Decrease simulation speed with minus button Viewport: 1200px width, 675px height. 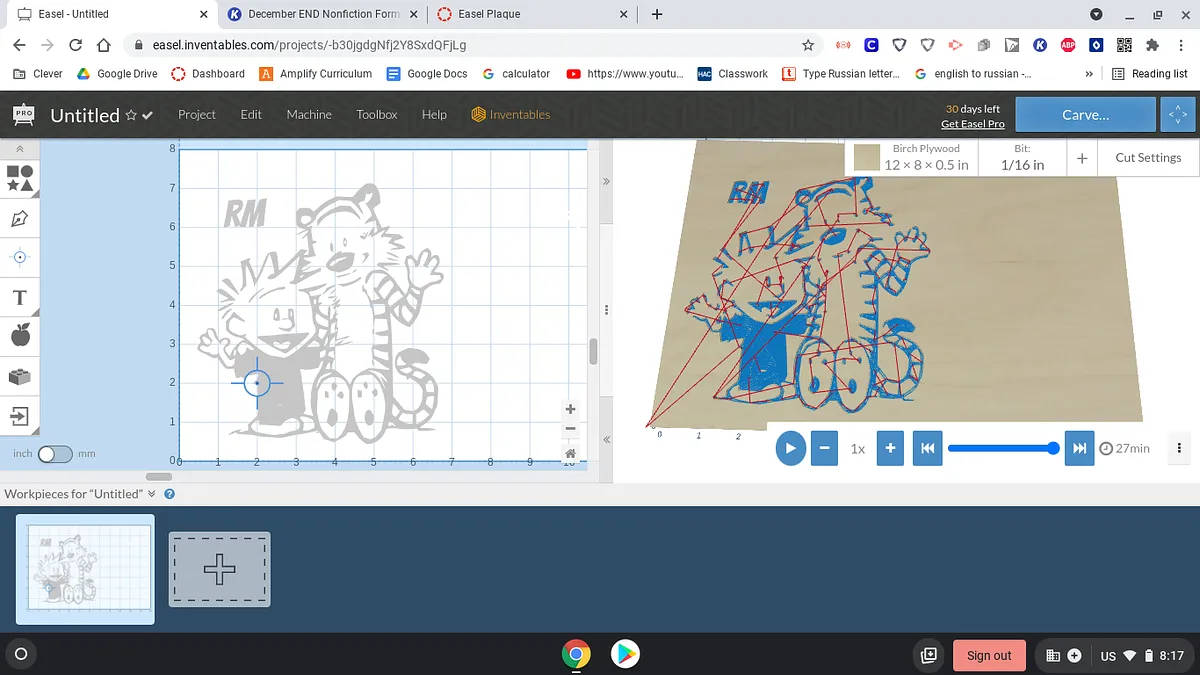coord(823,448)
